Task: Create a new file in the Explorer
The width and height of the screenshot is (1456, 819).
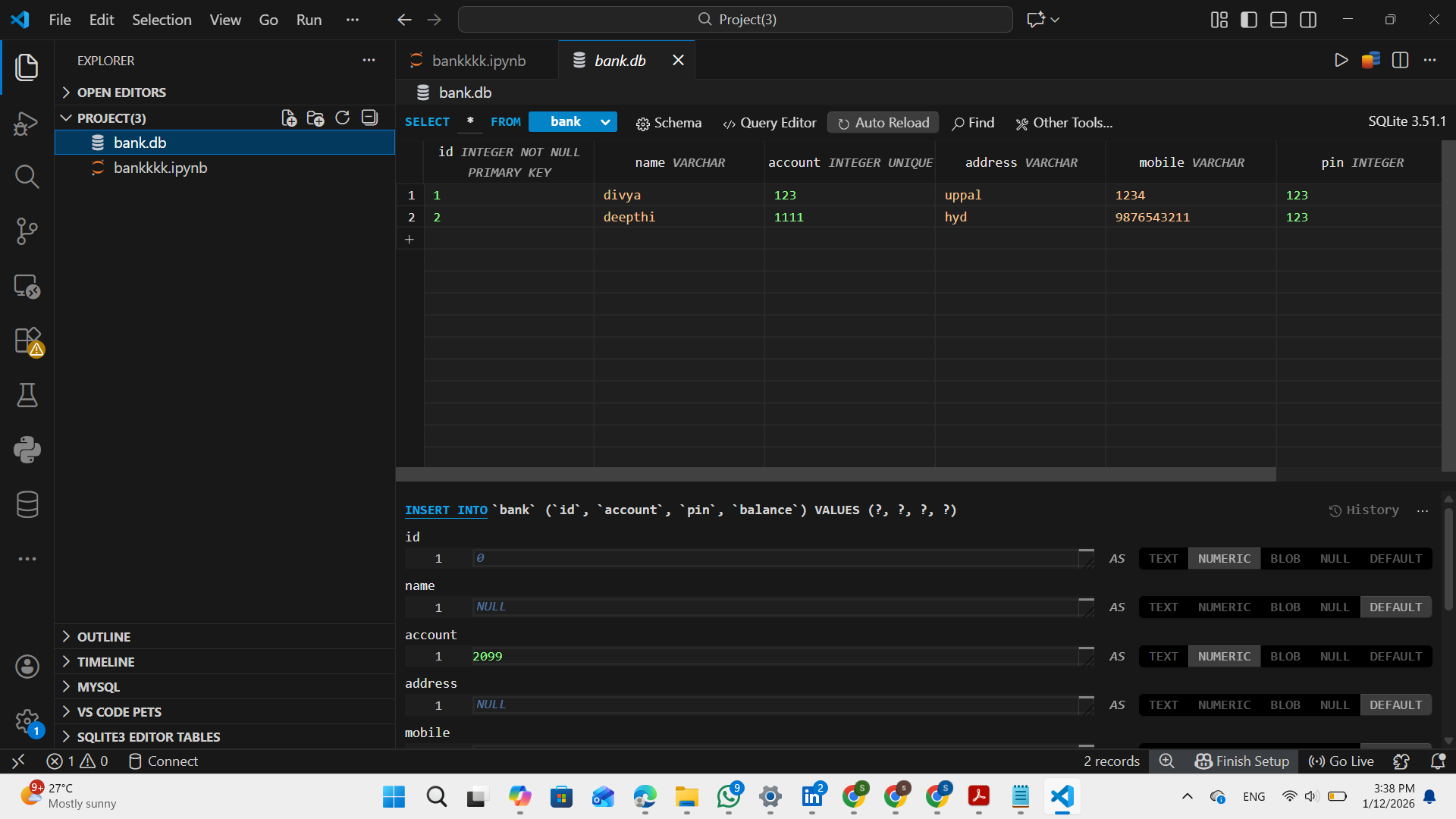Action: pyautogui.click(x=288, y=118)
